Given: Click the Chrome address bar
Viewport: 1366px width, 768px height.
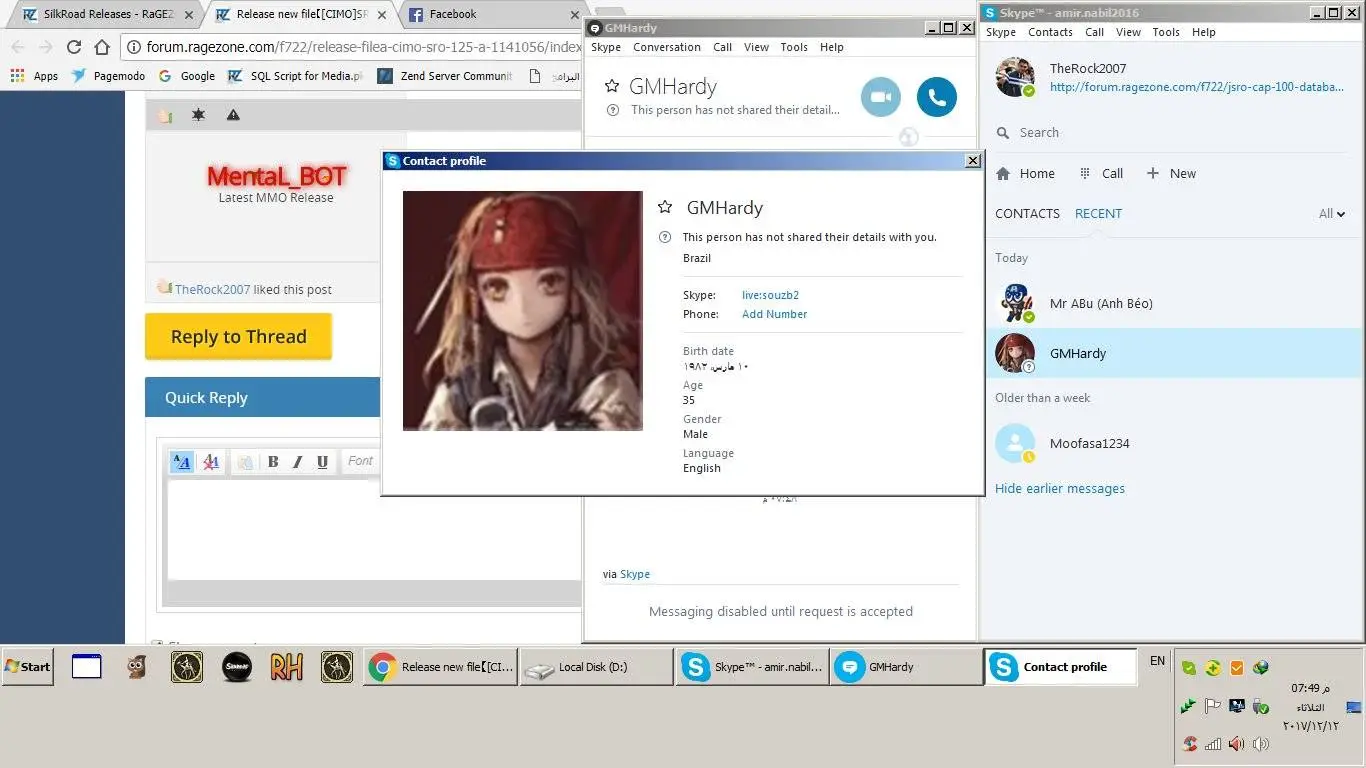Looking at the screenshot, I should pos(352,47).
